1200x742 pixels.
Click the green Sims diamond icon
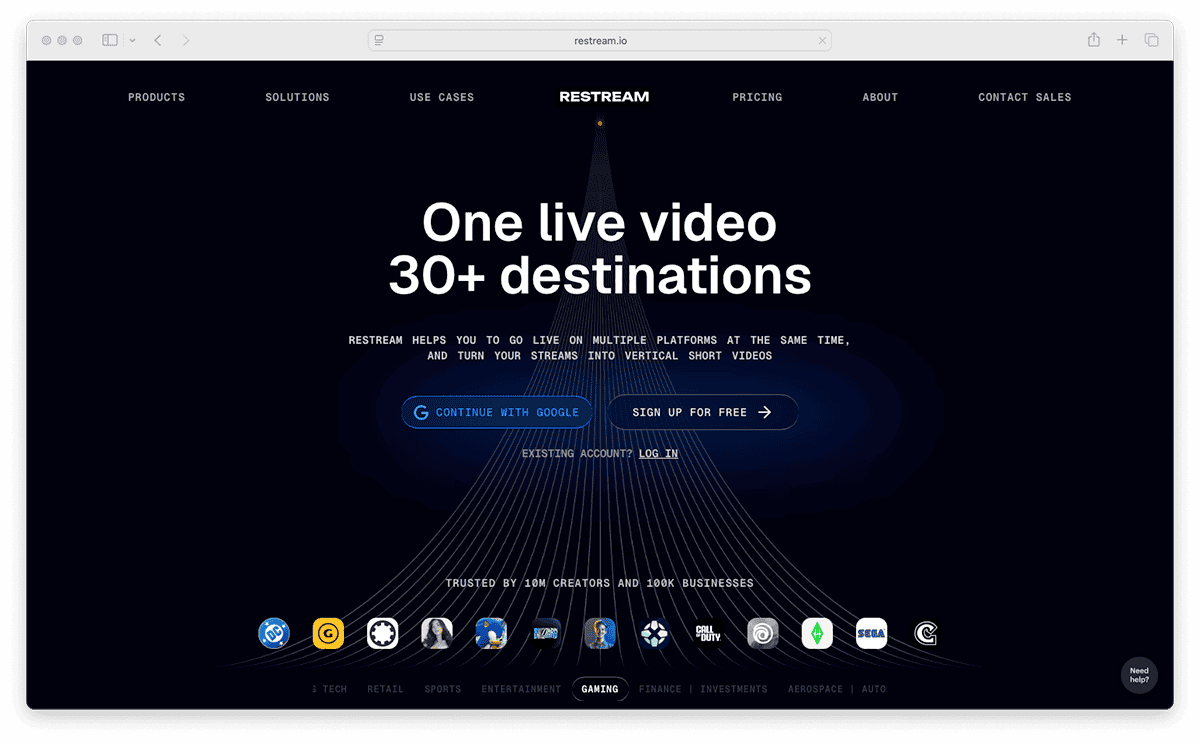click(x=817, y=633)
